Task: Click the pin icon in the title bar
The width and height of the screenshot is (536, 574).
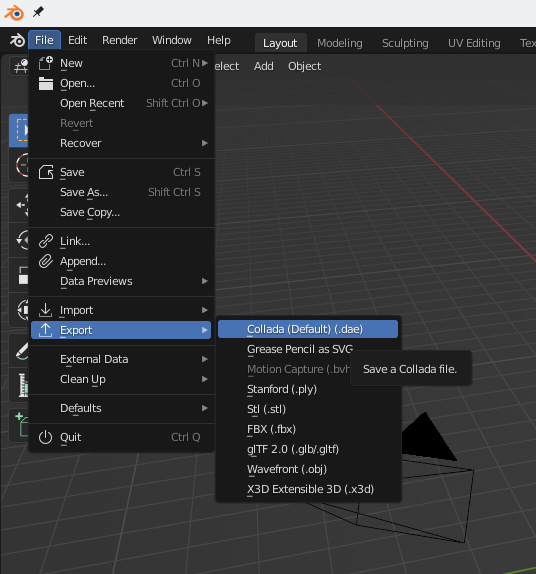Action: coord(38,12)
